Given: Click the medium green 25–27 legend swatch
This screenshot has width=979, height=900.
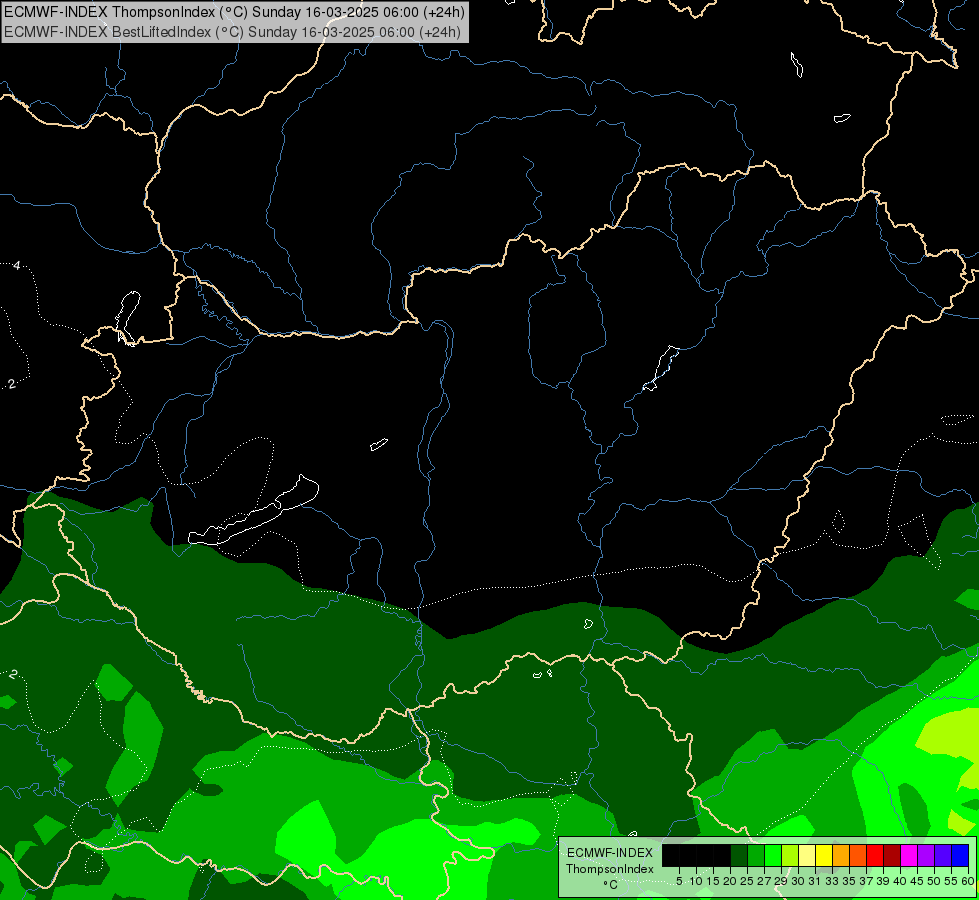Looking at the screenshot, I should [x=756, y=855].
